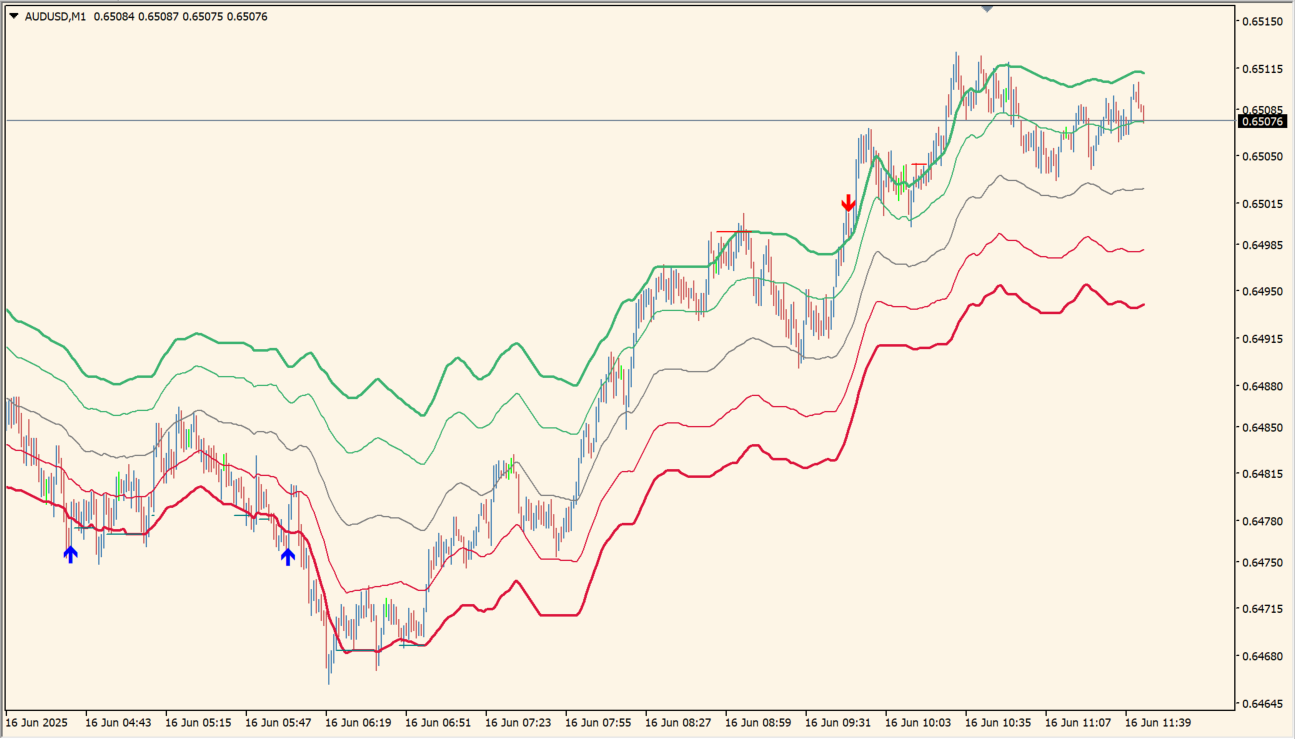
Task: Click the 16 Jun 06:19 time label
Action: coord(359,721)
